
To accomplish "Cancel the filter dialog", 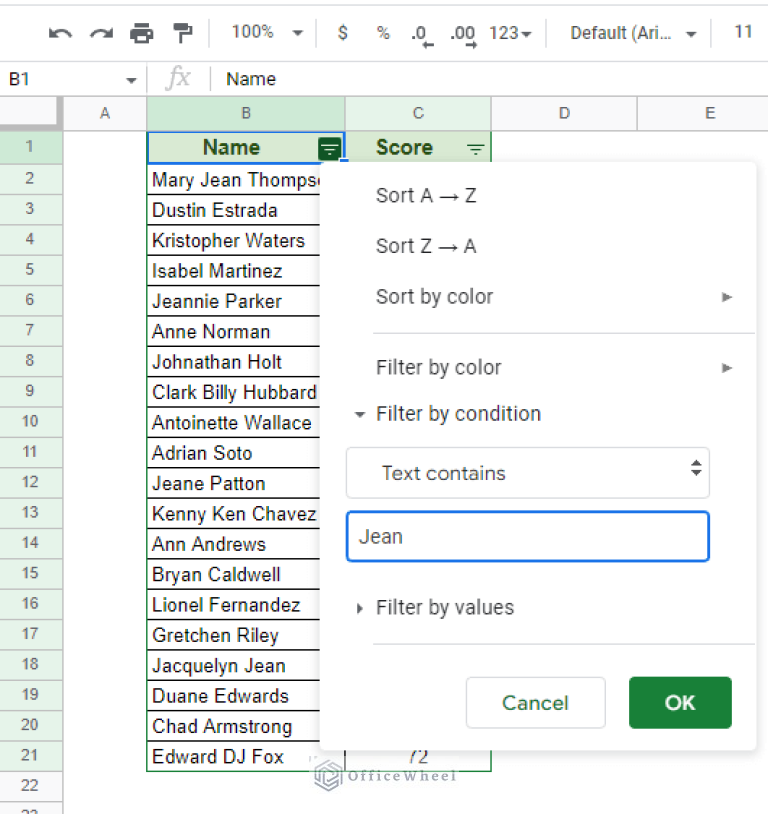I will tap(535, 702).
